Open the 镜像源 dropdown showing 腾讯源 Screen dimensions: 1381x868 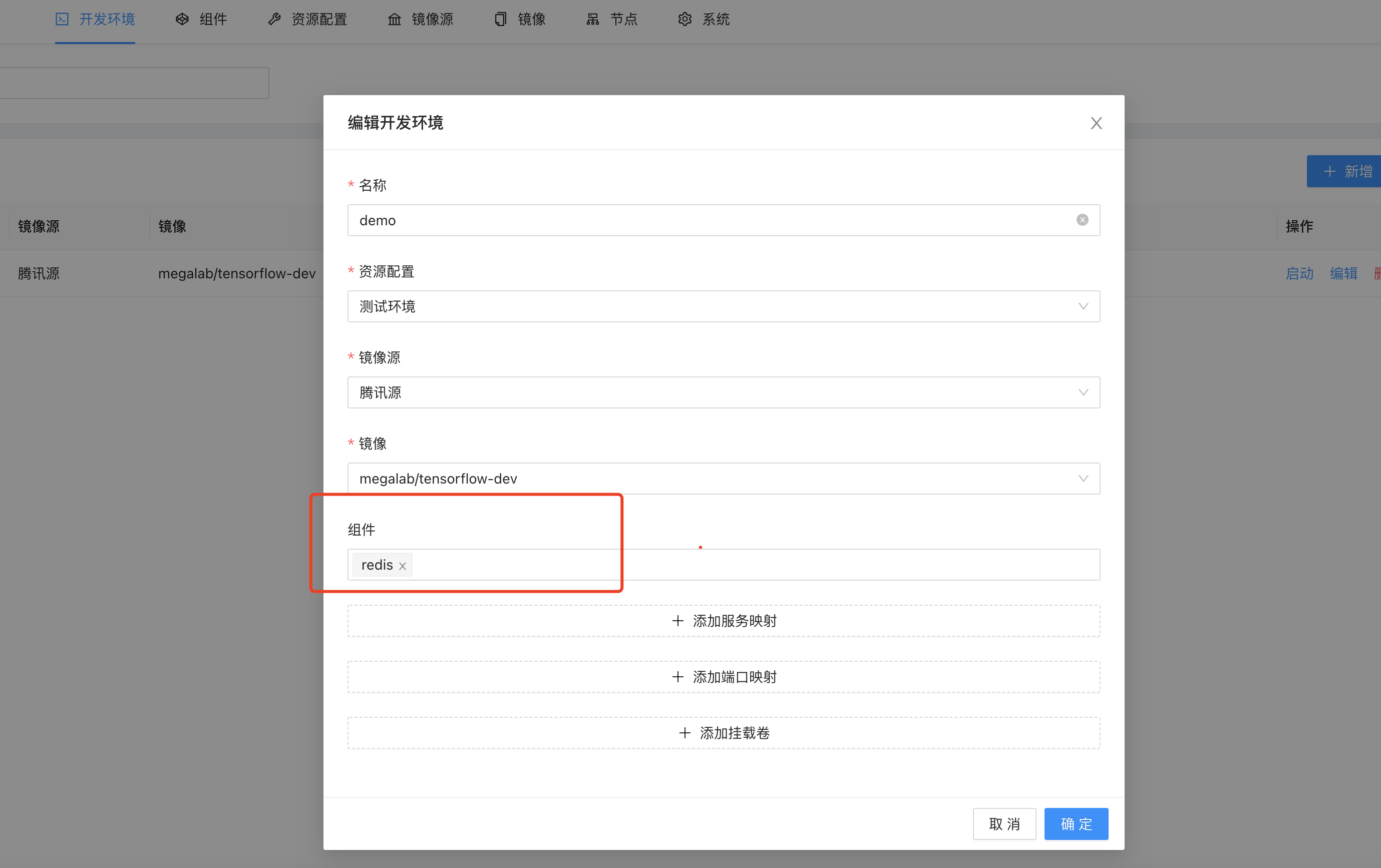pyautogui.click(x=723, y=392)
